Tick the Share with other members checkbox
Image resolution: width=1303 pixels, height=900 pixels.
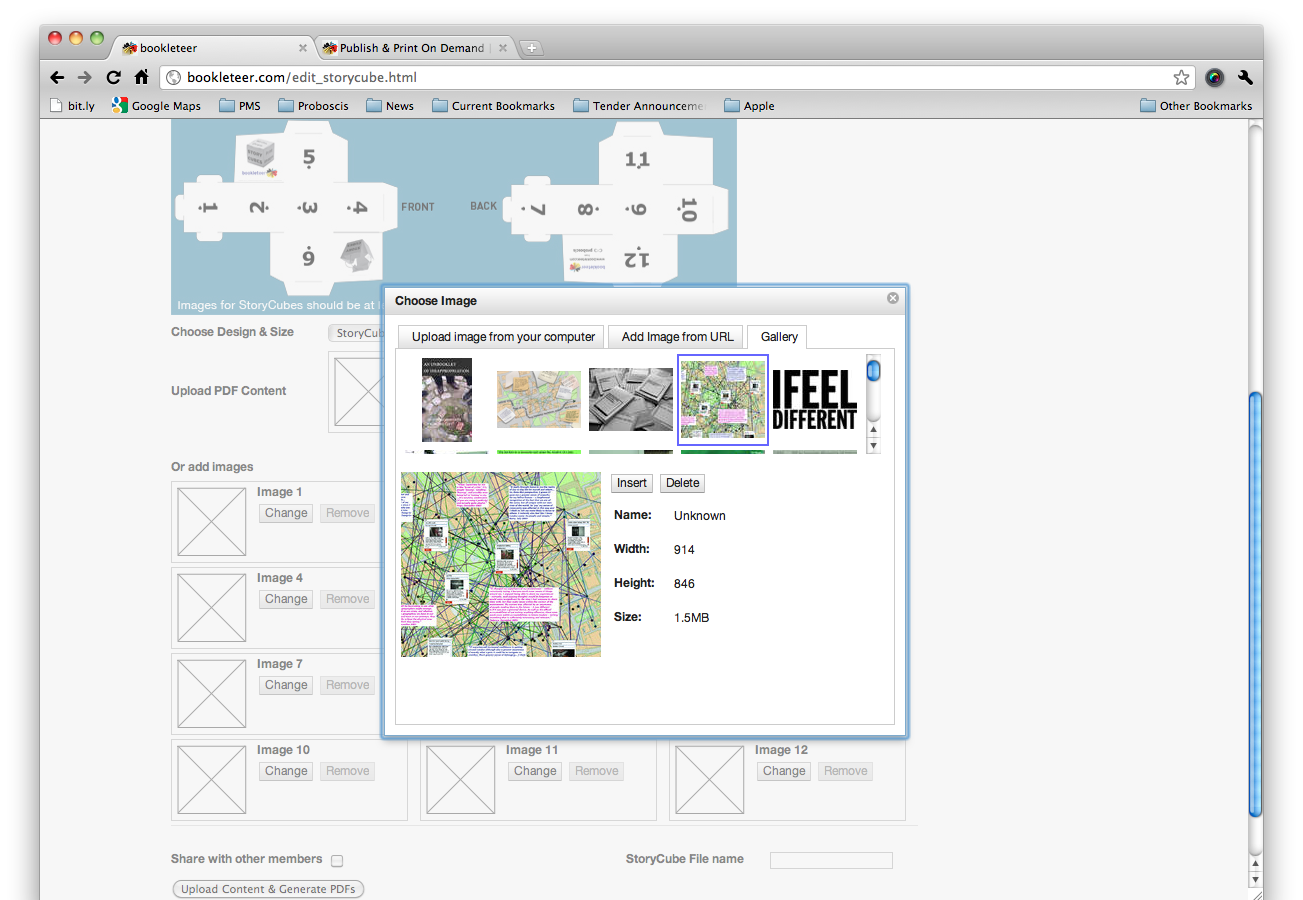(x=337, y=860)
